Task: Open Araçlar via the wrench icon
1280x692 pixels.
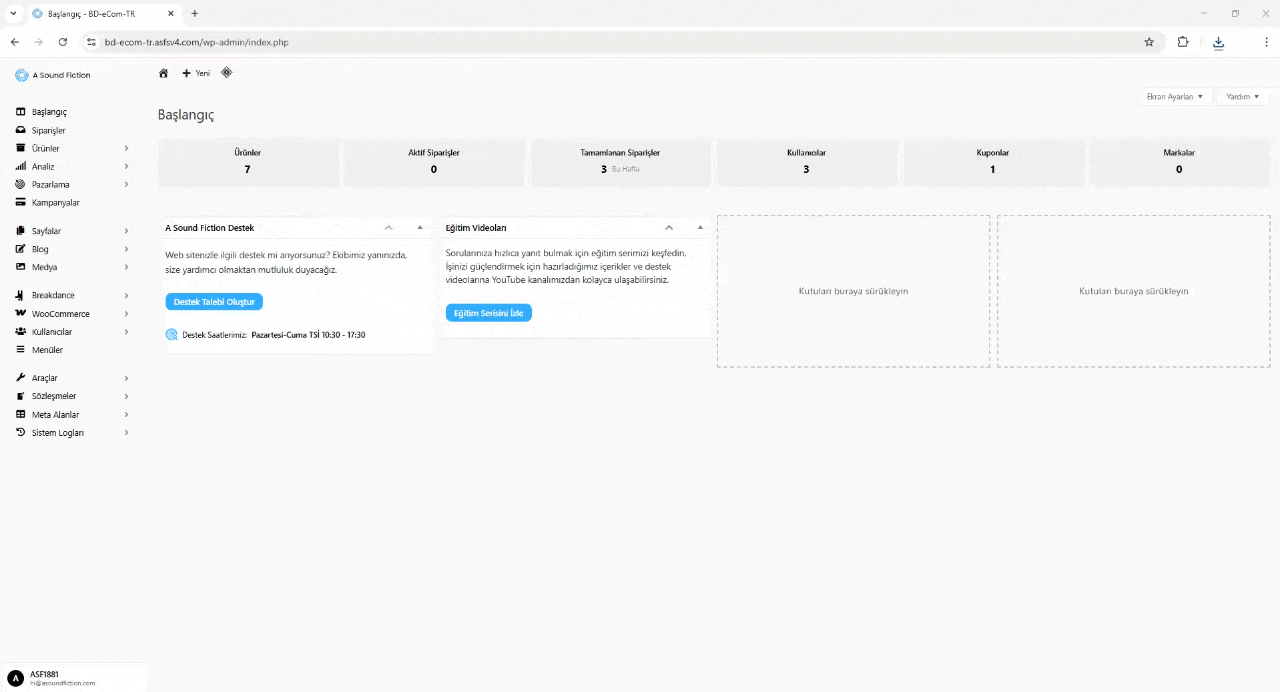Action: [20, 378]
